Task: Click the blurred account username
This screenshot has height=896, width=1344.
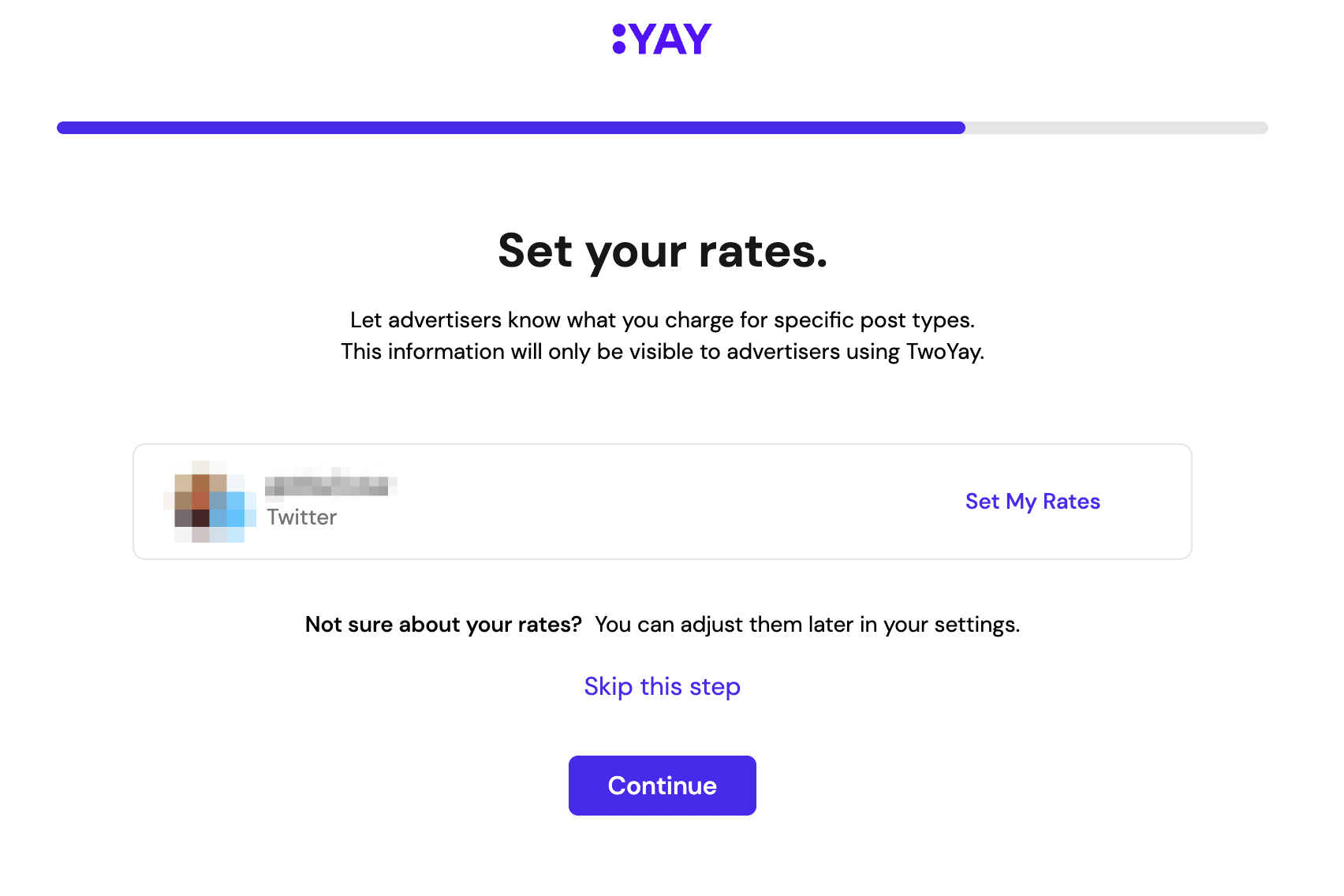Action: (x=330, y=484)
